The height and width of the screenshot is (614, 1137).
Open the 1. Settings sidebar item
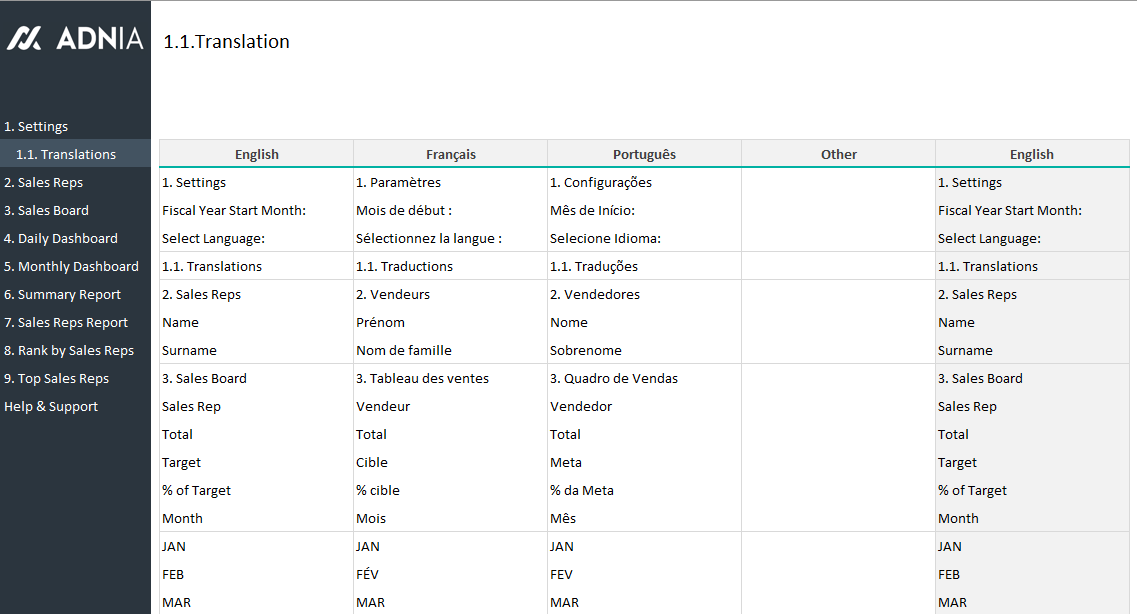pyautogui.click(x=36, y=127)
